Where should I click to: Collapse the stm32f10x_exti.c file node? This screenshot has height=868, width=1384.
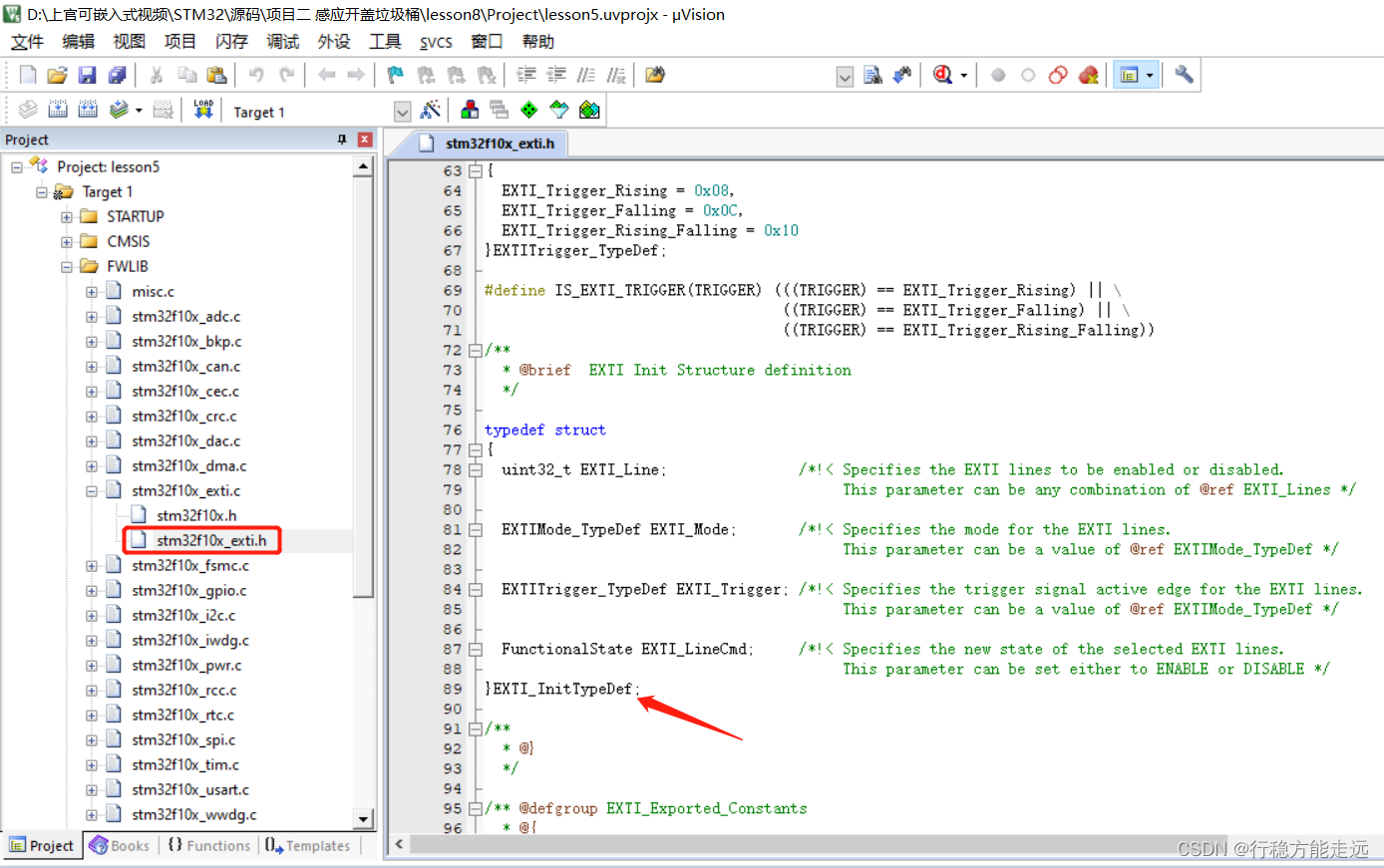coord(92,490)
